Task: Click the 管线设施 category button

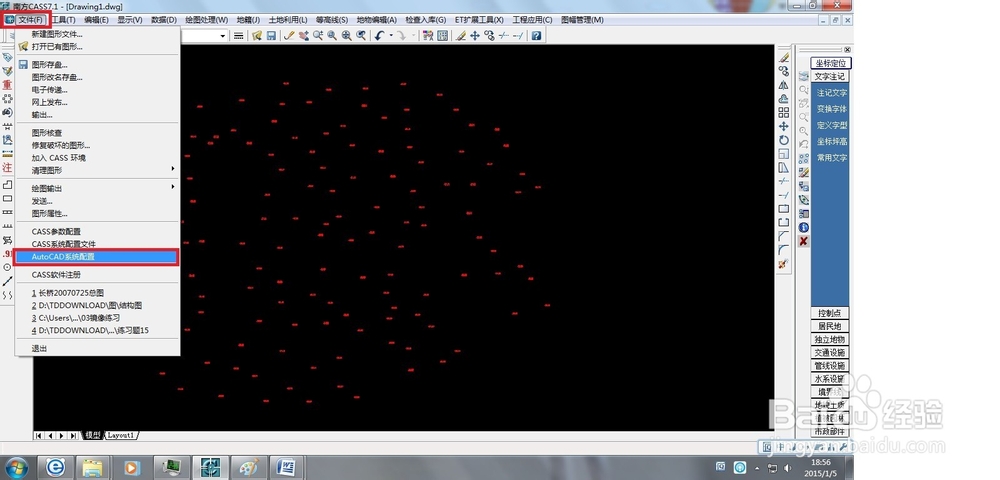Action: [x=830, y=366]
